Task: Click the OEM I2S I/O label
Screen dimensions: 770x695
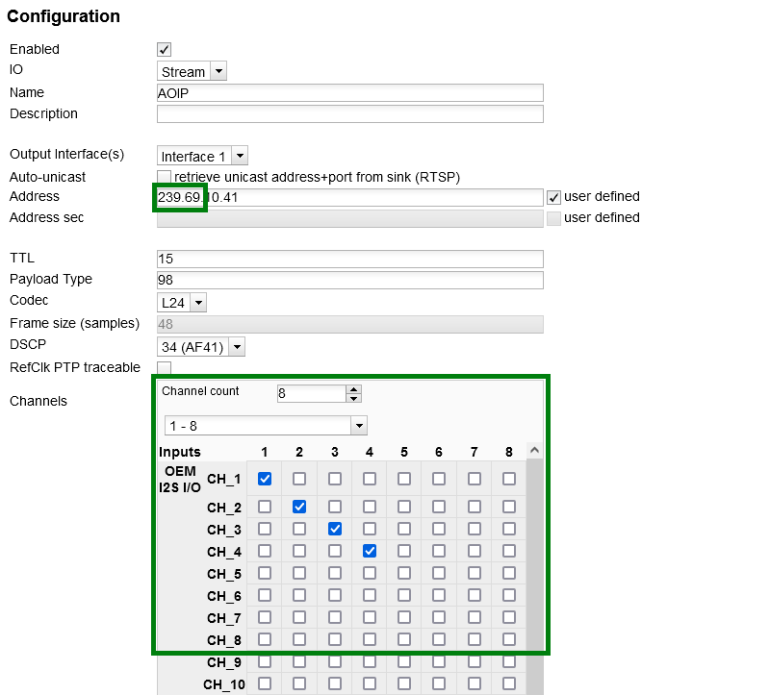Action: [180, 479]
